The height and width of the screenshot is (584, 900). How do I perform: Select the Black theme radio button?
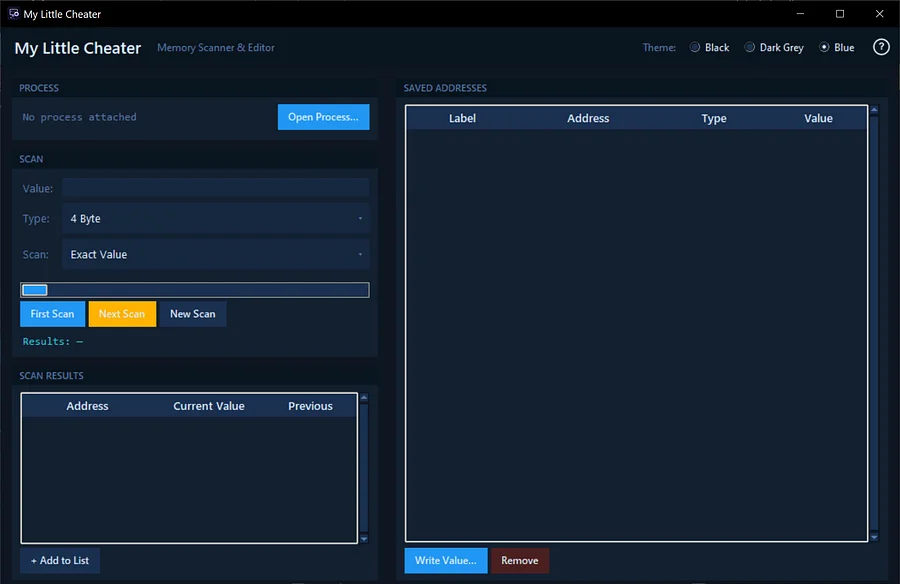tap(695, 47)
